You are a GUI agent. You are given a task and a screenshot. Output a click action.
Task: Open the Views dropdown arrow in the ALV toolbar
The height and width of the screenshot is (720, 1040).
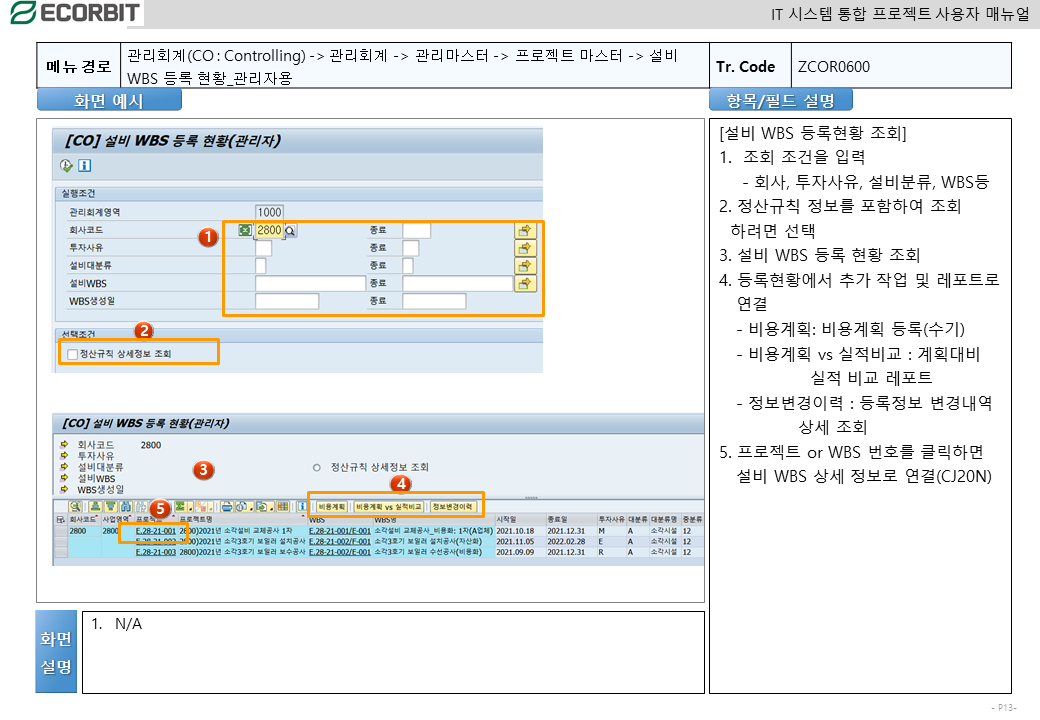pos(252,508)
